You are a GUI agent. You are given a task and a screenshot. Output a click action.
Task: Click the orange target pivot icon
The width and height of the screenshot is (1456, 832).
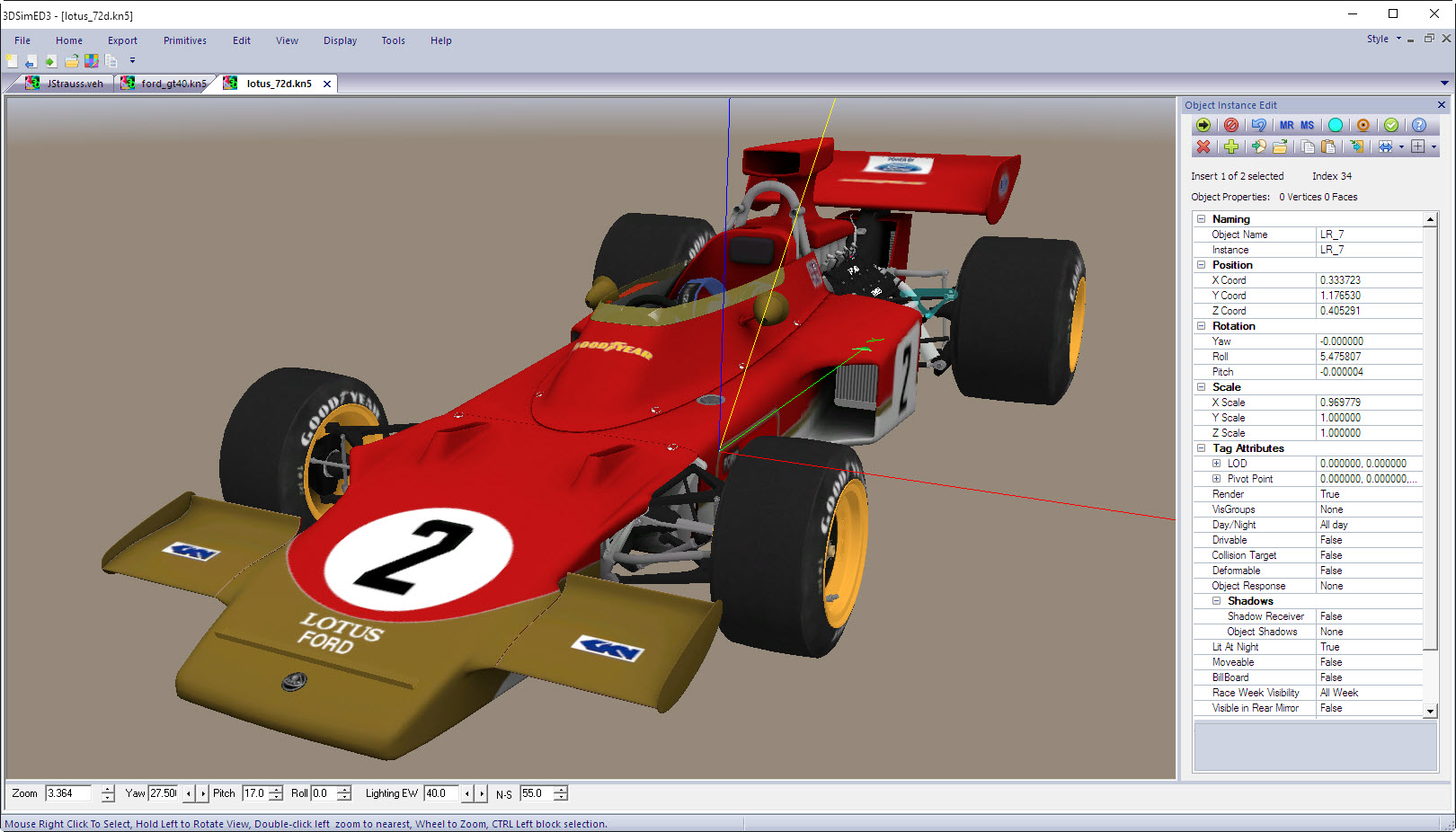point(1363,125)
